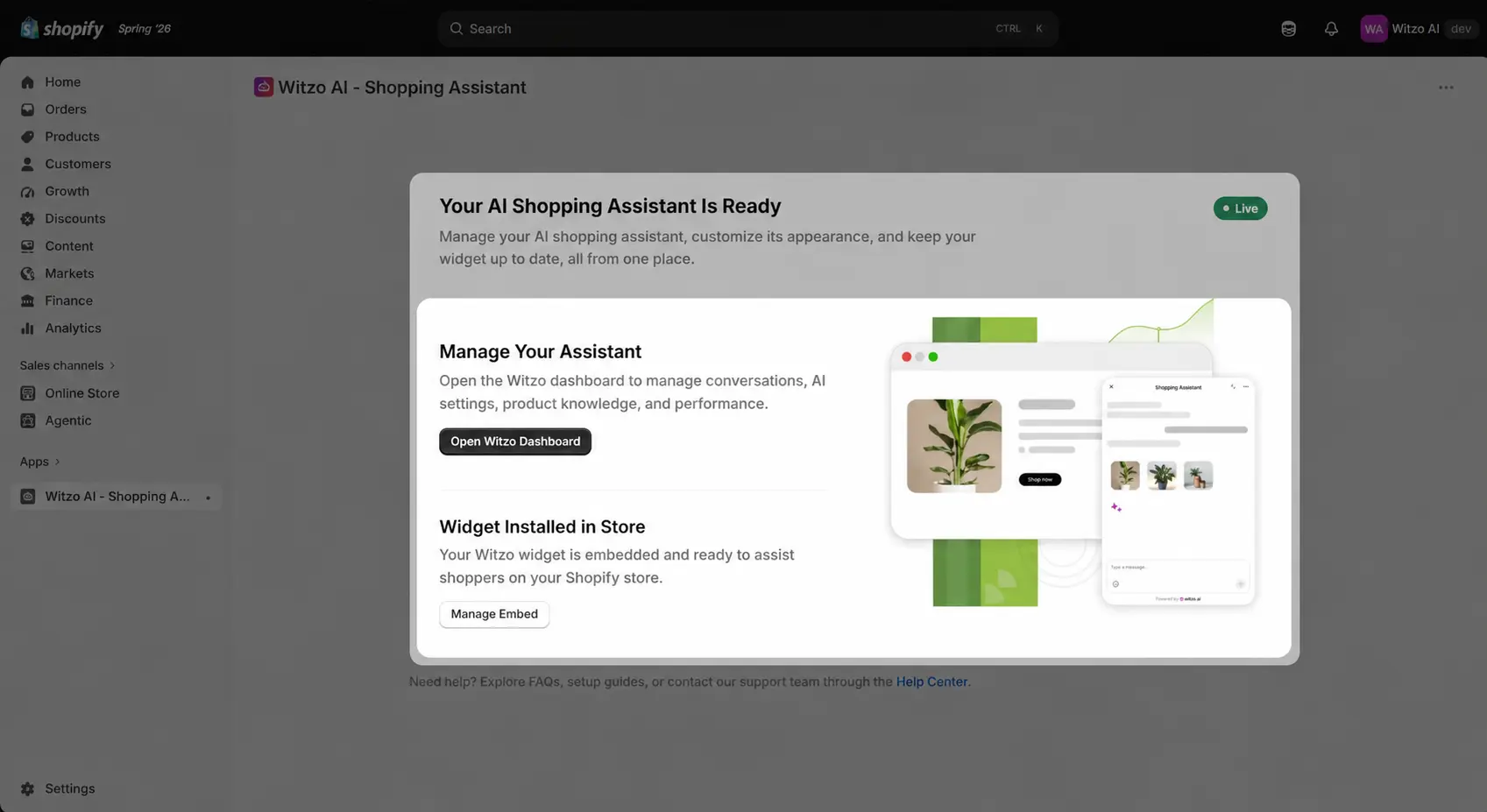This screenshot has width=1487, height=812.
Task: Click the Discounts badge icon
Action: 28,219
